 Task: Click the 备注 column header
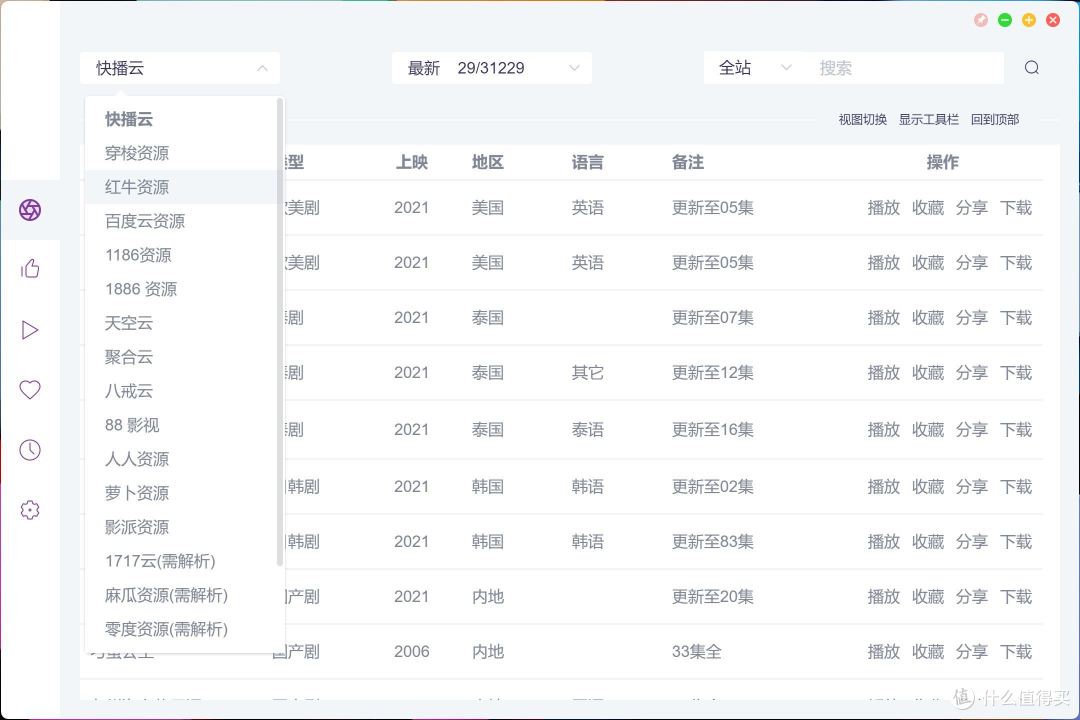688,163
